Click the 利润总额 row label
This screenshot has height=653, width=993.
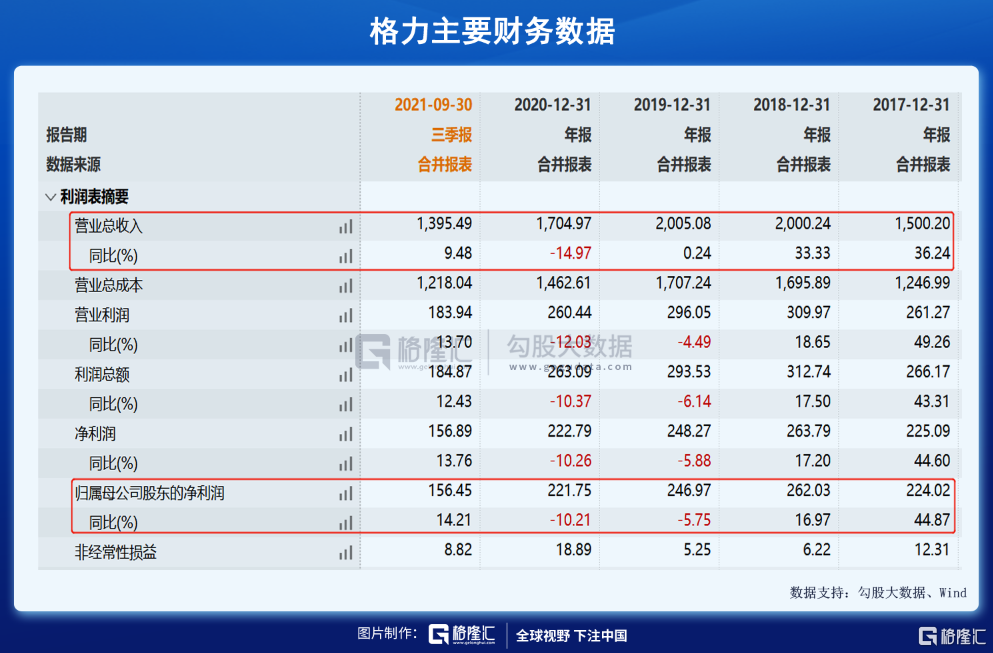click(x=102, y=375)
